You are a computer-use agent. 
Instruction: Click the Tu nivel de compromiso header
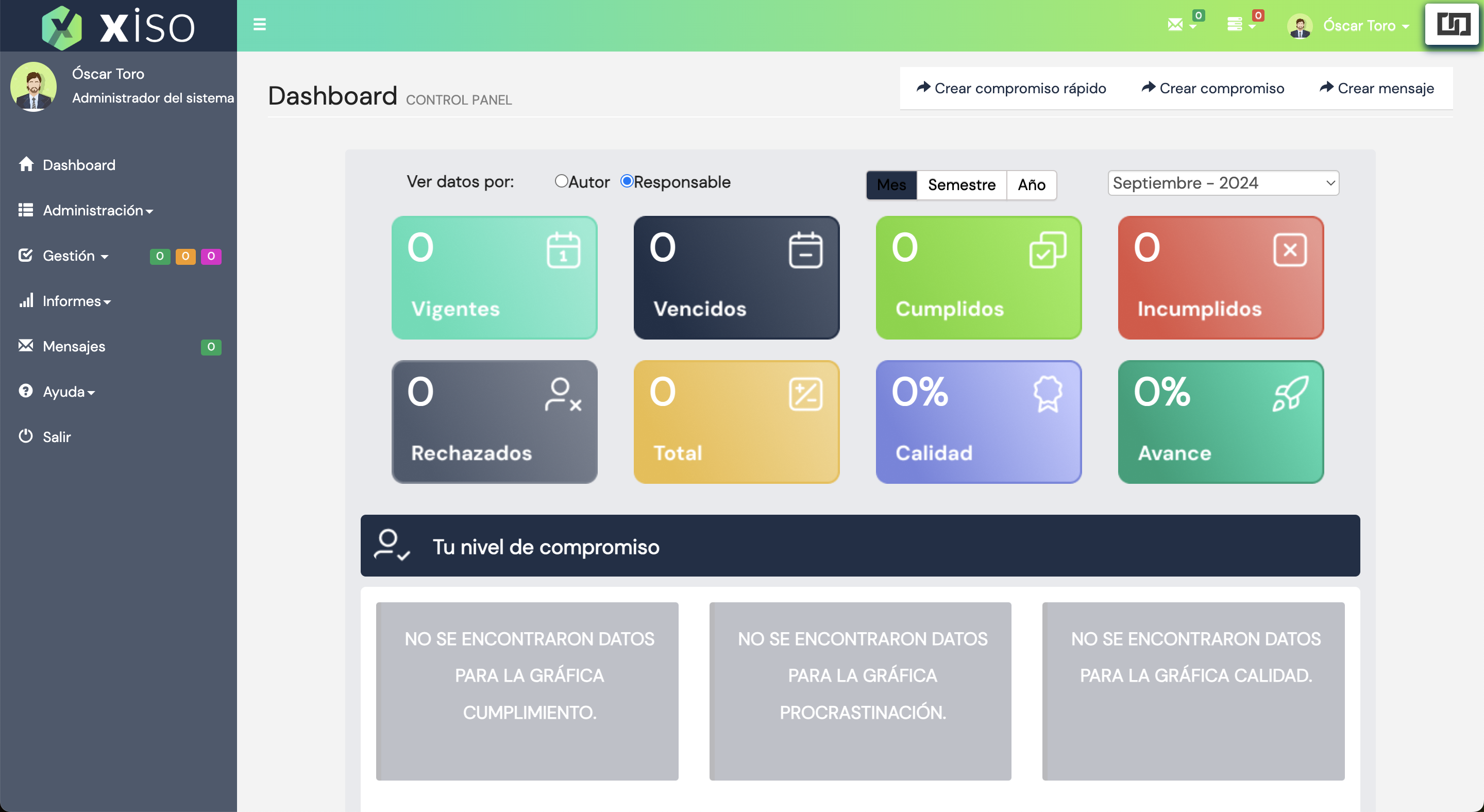pyautogui.click(x=859, y=546)
